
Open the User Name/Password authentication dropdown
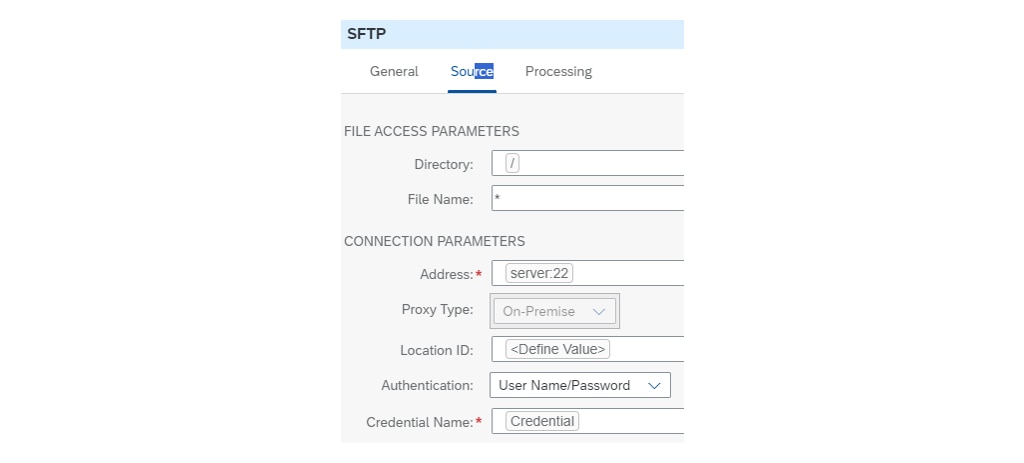pos(579,386)
